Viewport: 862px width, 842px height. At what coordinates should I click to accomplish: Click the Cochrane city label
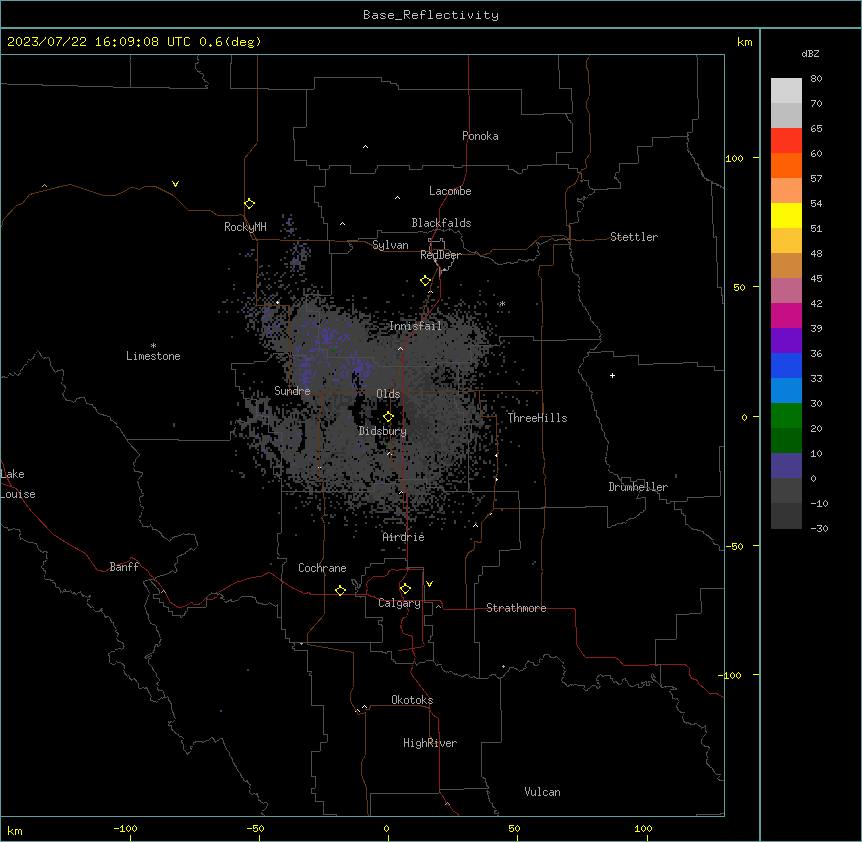tap(322, 568)
